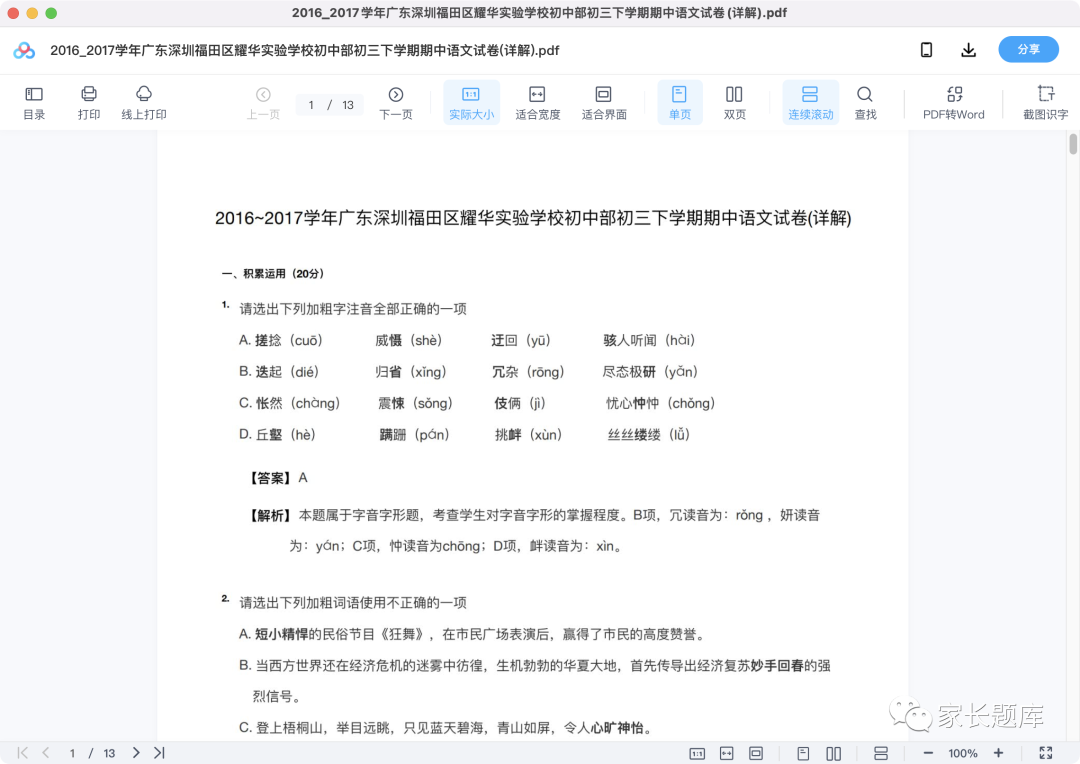
Task: Zoom in with the plus button
Action: tap(999, 753)
